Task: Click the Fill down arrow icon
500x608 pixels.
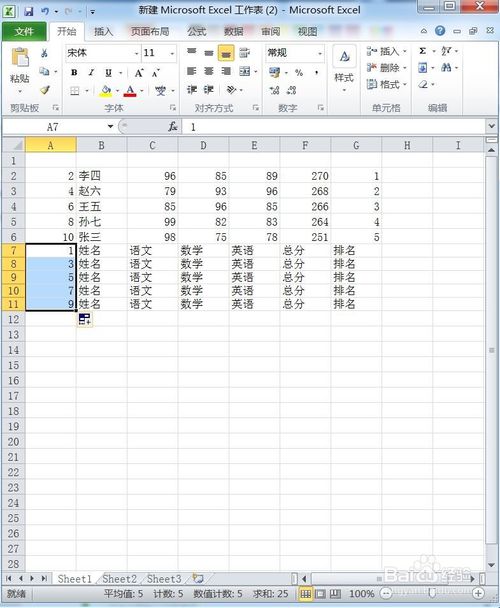Action: pyautogui.click(x=423, y=68)
